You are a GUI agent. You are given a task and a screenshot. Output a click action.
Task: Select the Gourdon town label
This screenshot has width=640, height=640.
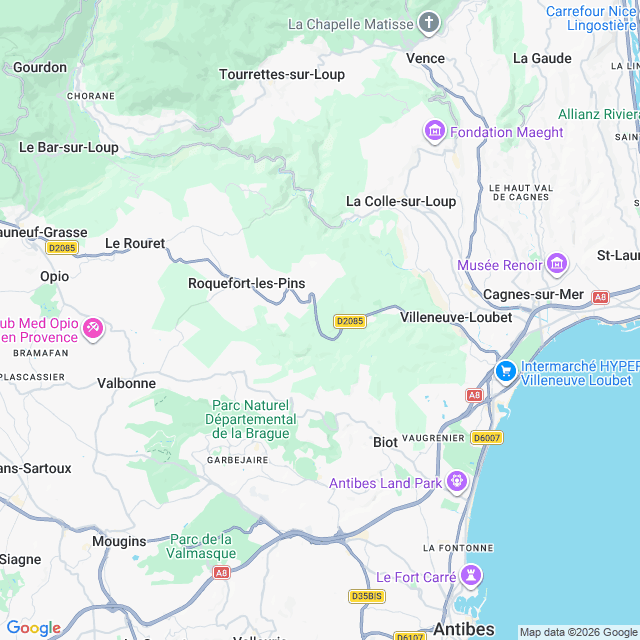pyautogui.click(x=40, y=67)
